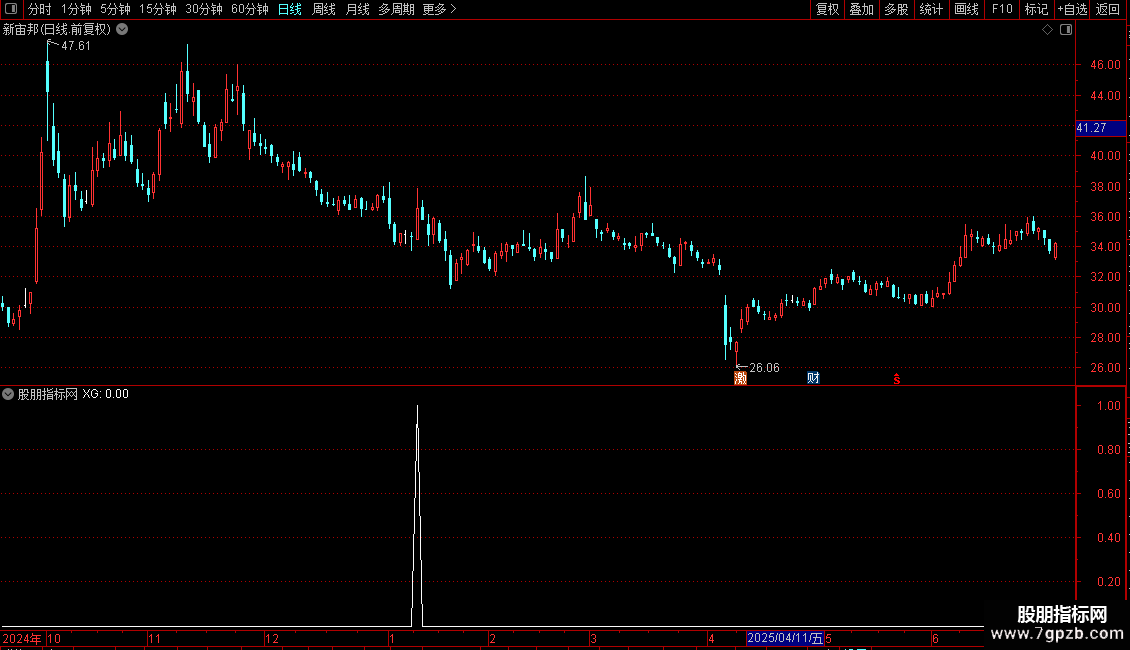Screen dimensions: 1130x650
Task: Toggle the right side panel icon
Action: 1066,30
